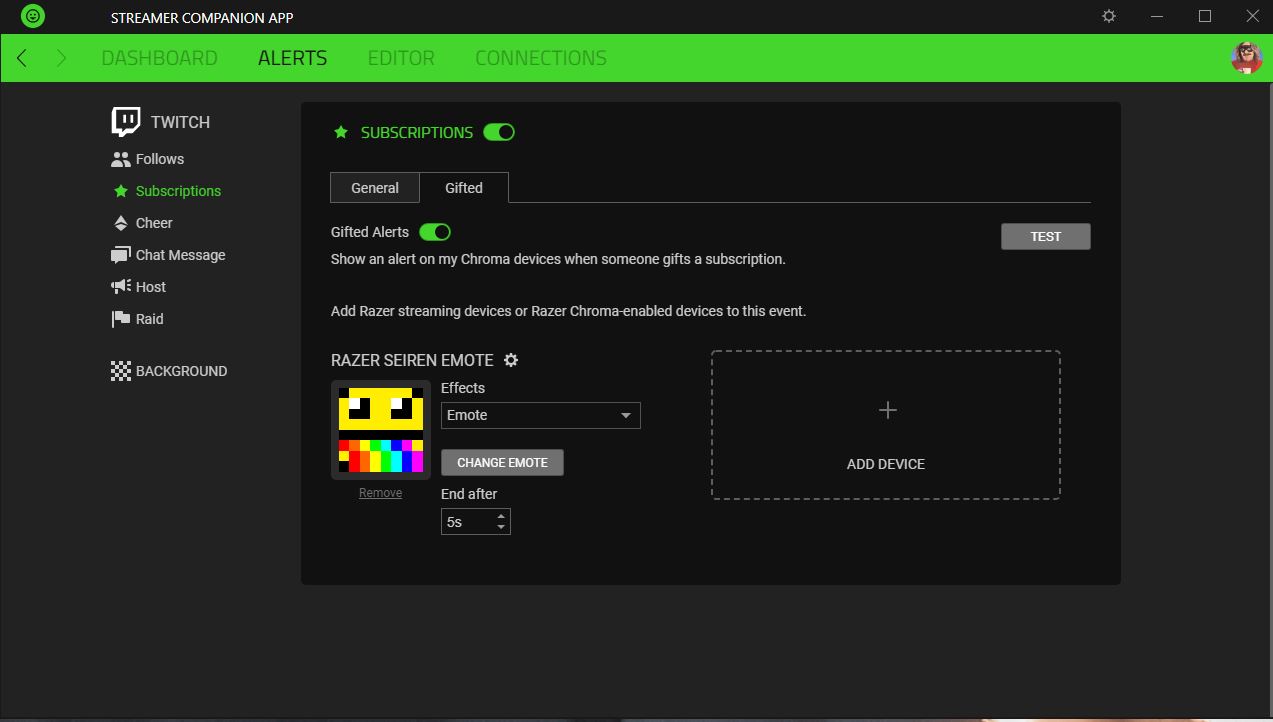Select Subscriptions in Twitch sidebar
Screen dimensions: 1273x722
click(x=178, y=191)
